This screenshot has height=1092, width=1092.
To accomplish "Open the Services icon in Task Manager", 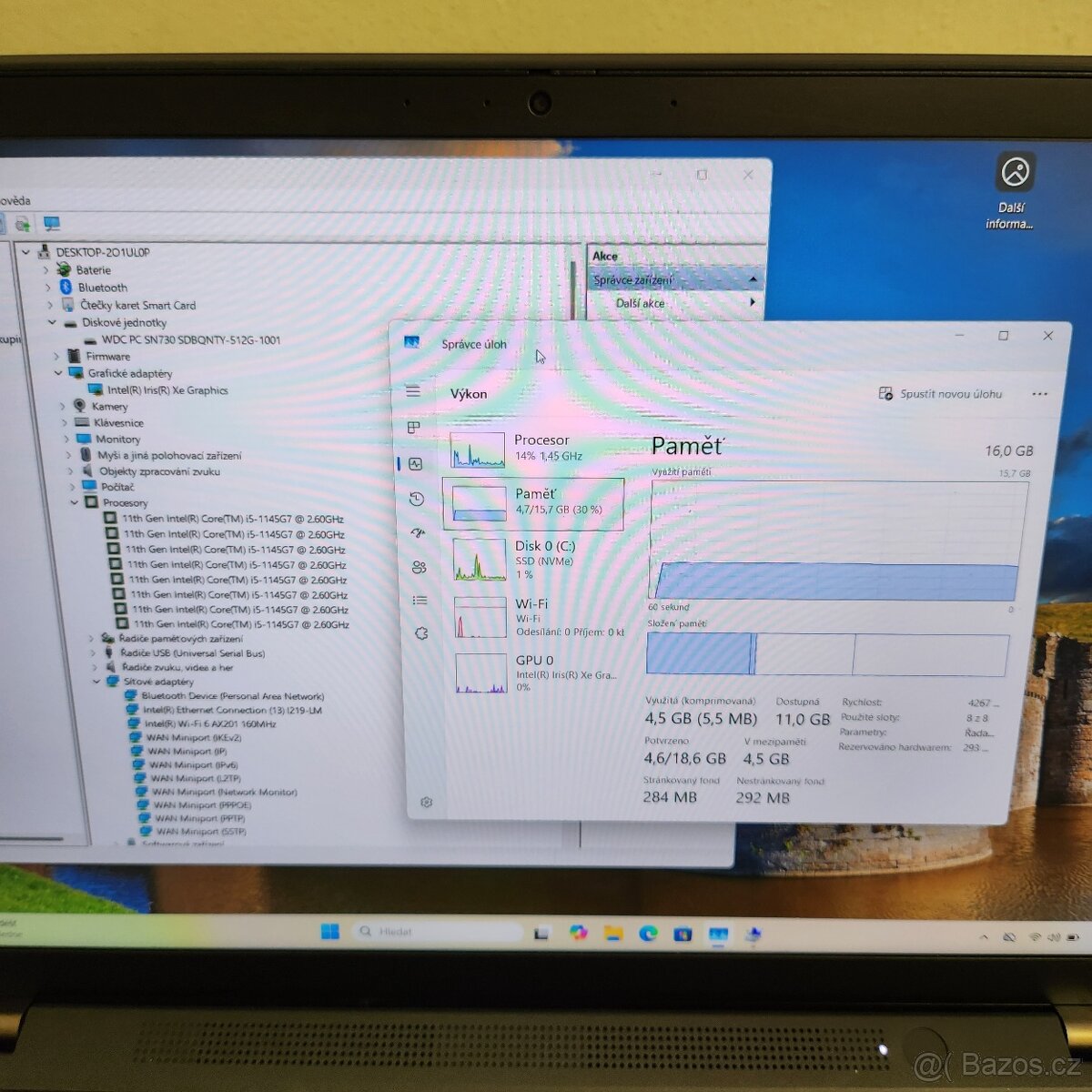I will point(421,633).
